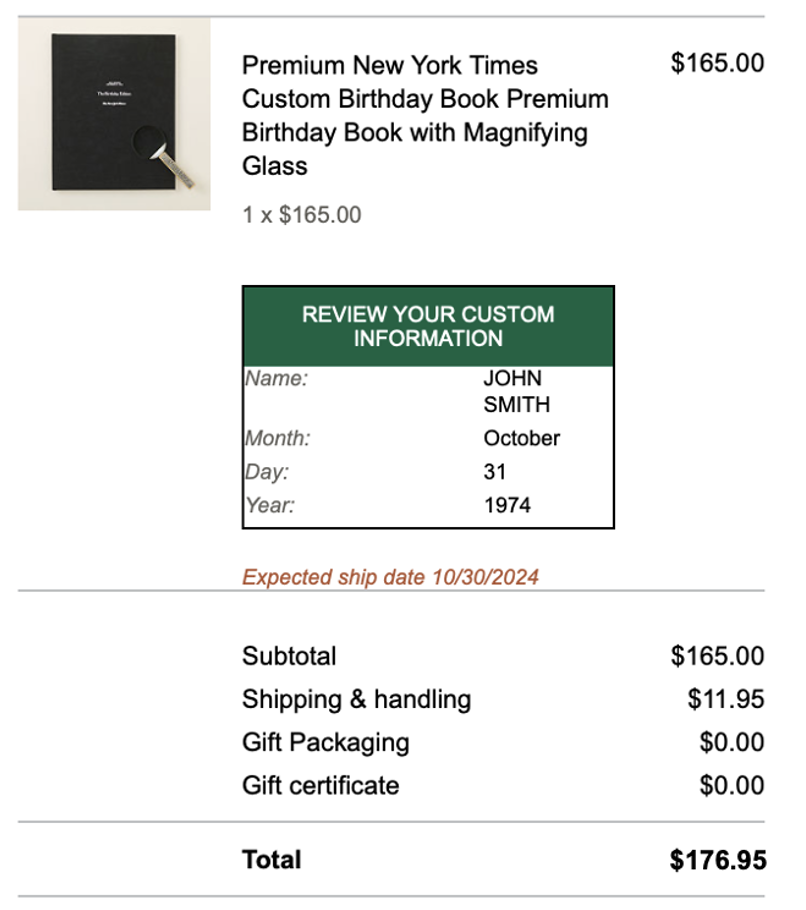Select the Subtotal label
Screen dimensions: 806x910
[x=289, y=656]
